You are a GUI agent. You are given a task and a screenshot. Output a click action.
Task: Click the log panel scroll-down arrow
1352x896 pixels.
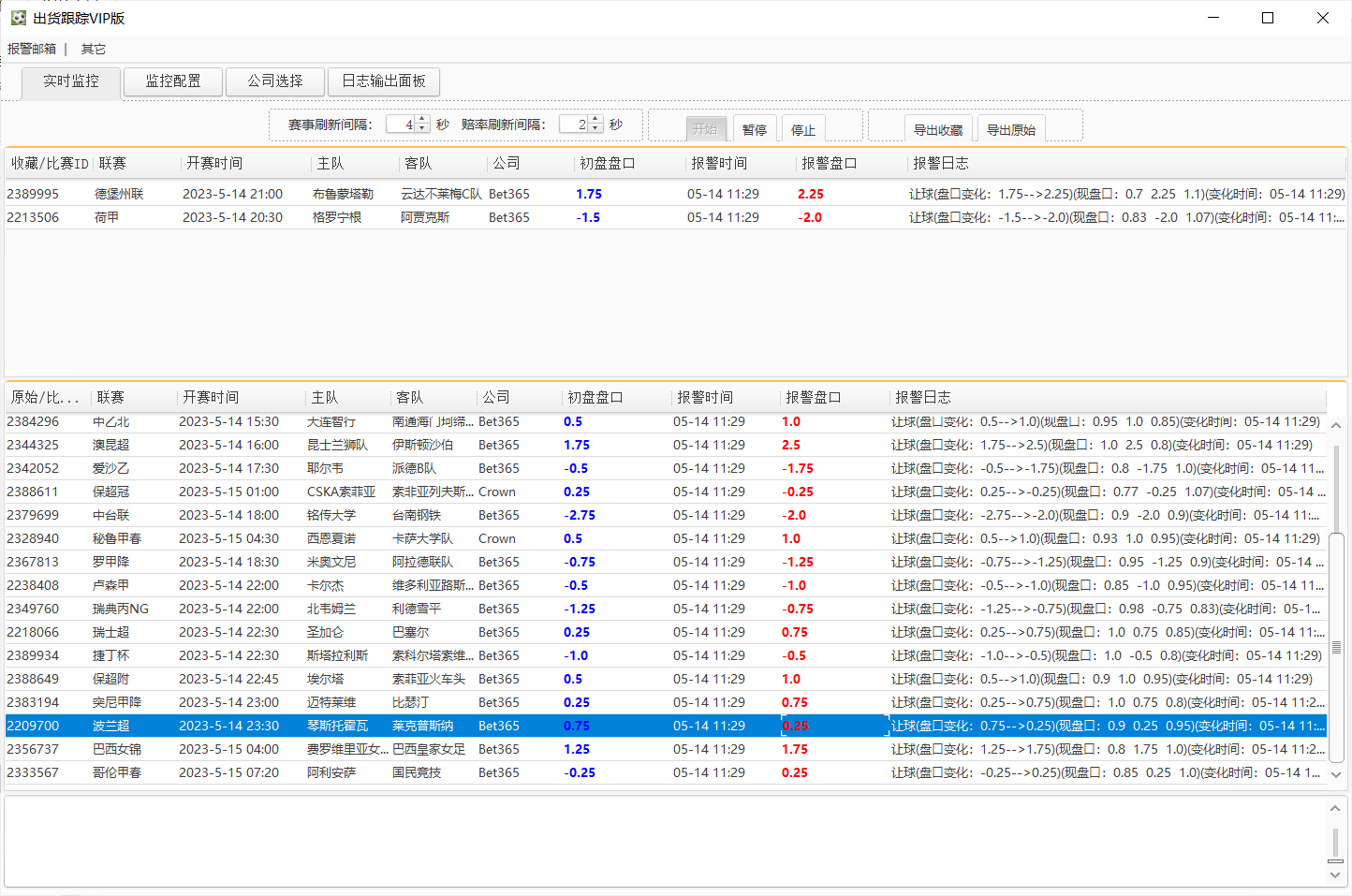[1335, 875]
